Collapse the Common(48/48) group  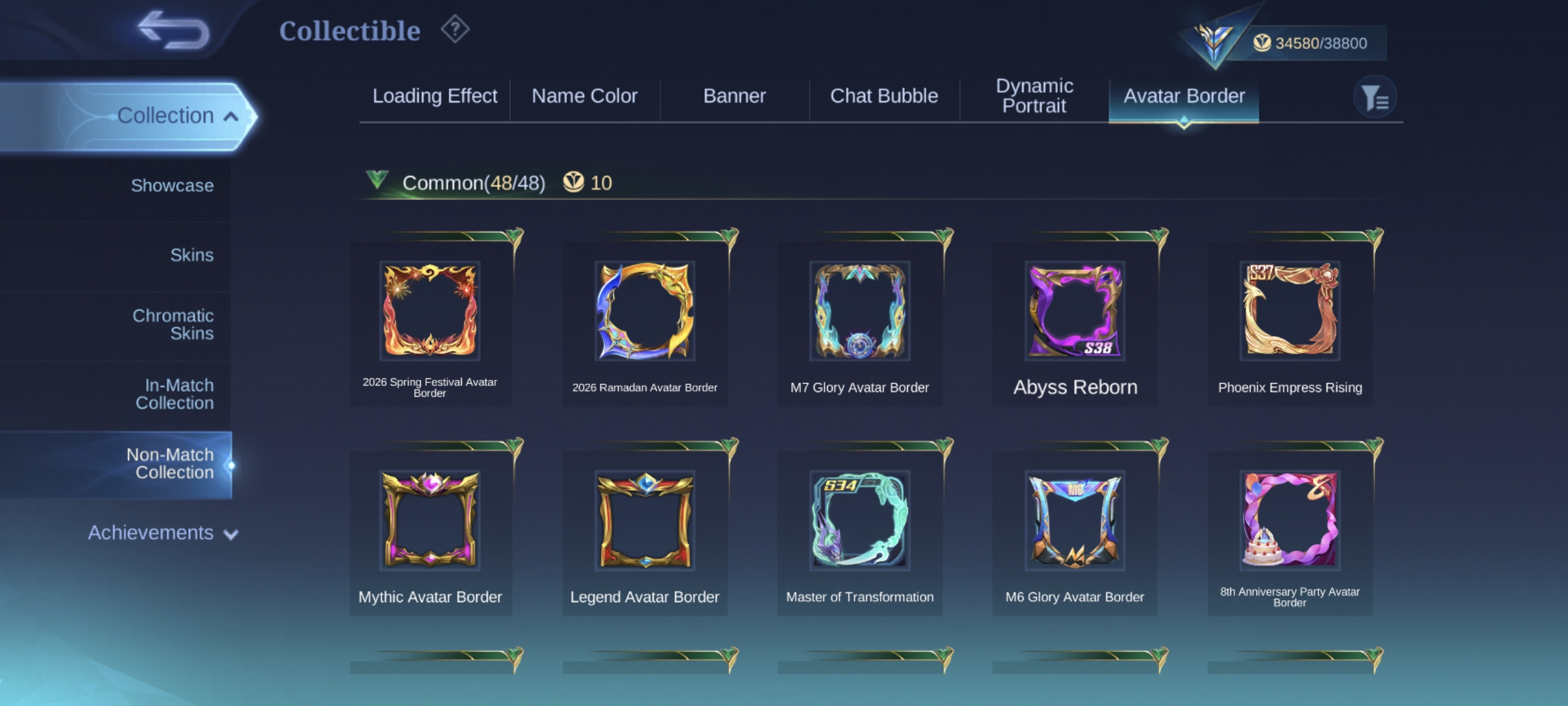pyautogui.click(x=377, y=180)
